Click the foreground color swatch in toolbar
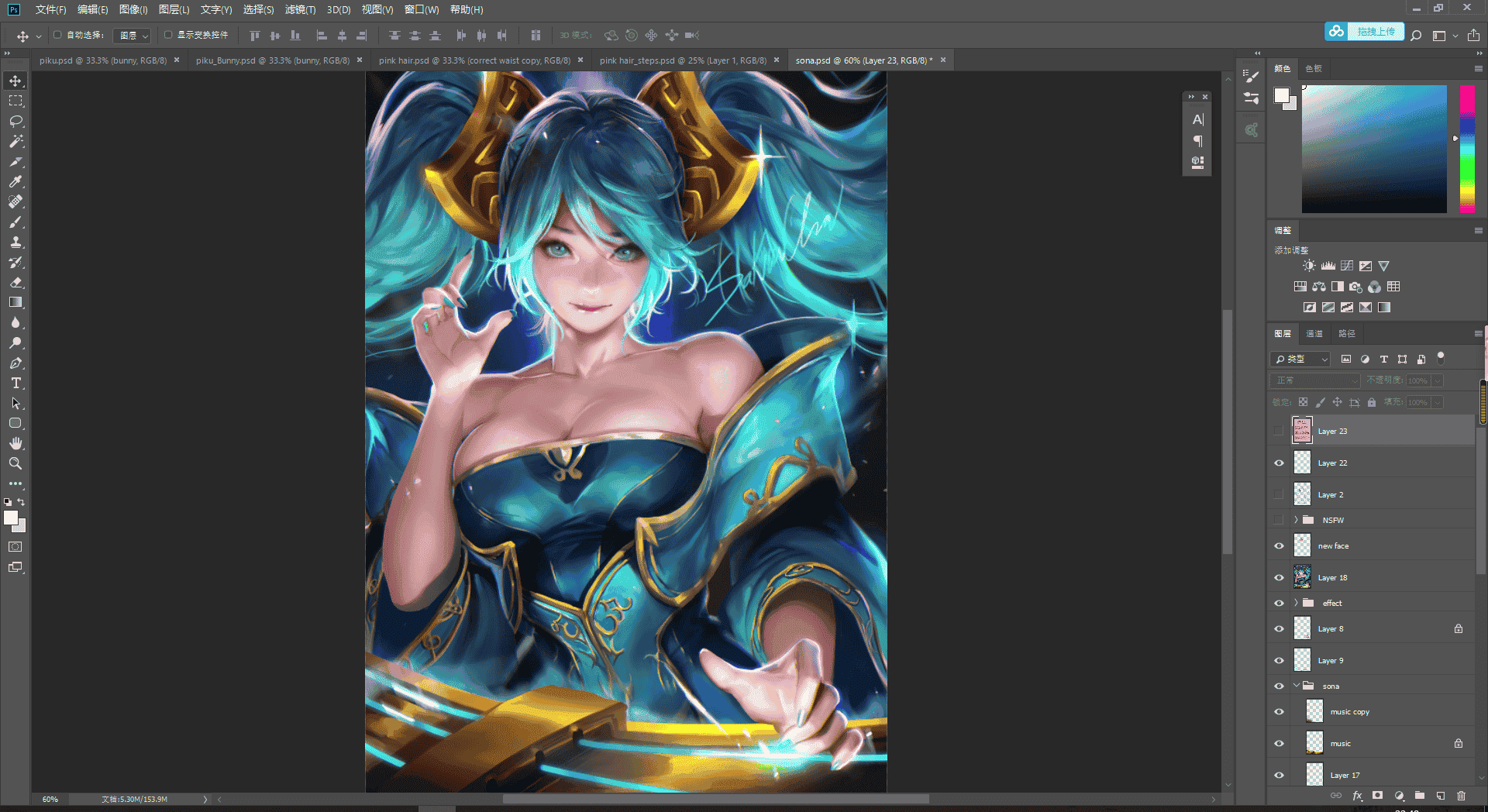Screen dimensions: 1488x812 [x=11, y=518]
